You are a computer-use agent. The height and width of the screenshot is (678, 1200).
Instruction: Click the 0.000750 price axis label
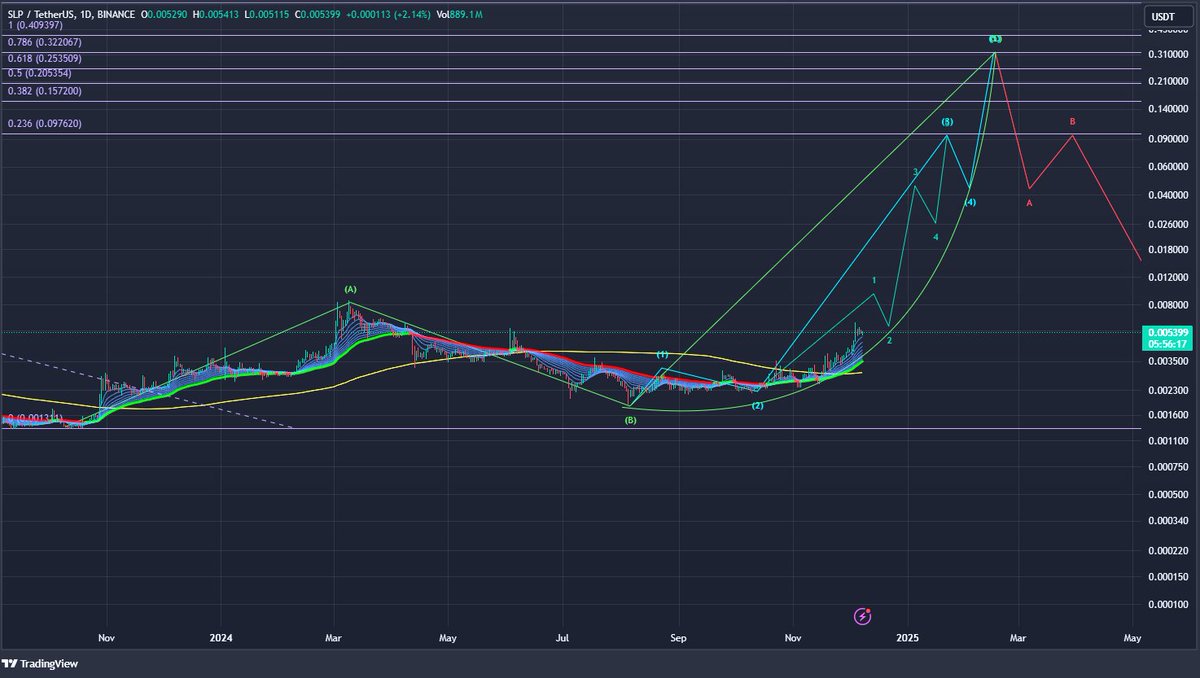point(1167,467)
